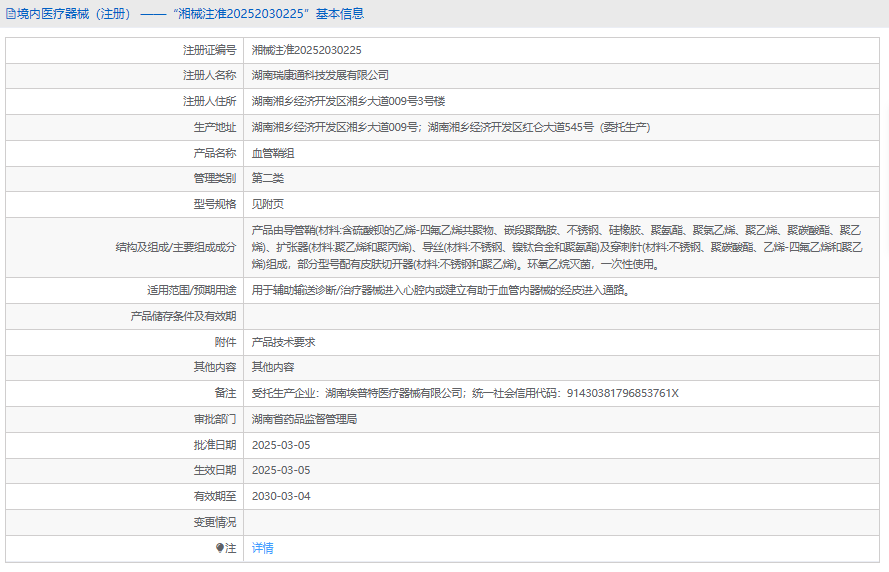Select registrant name 湖南瑞康通科技发展有限公司
Image resolution: width=889 pixels, height=572 pixels.
tap(320, 75)
